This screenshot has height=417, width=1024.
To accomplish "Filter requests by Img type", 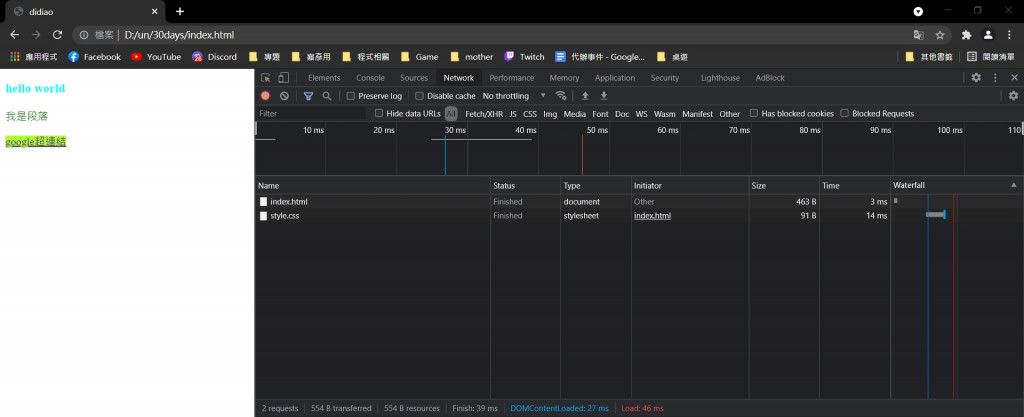I will 550,114.
